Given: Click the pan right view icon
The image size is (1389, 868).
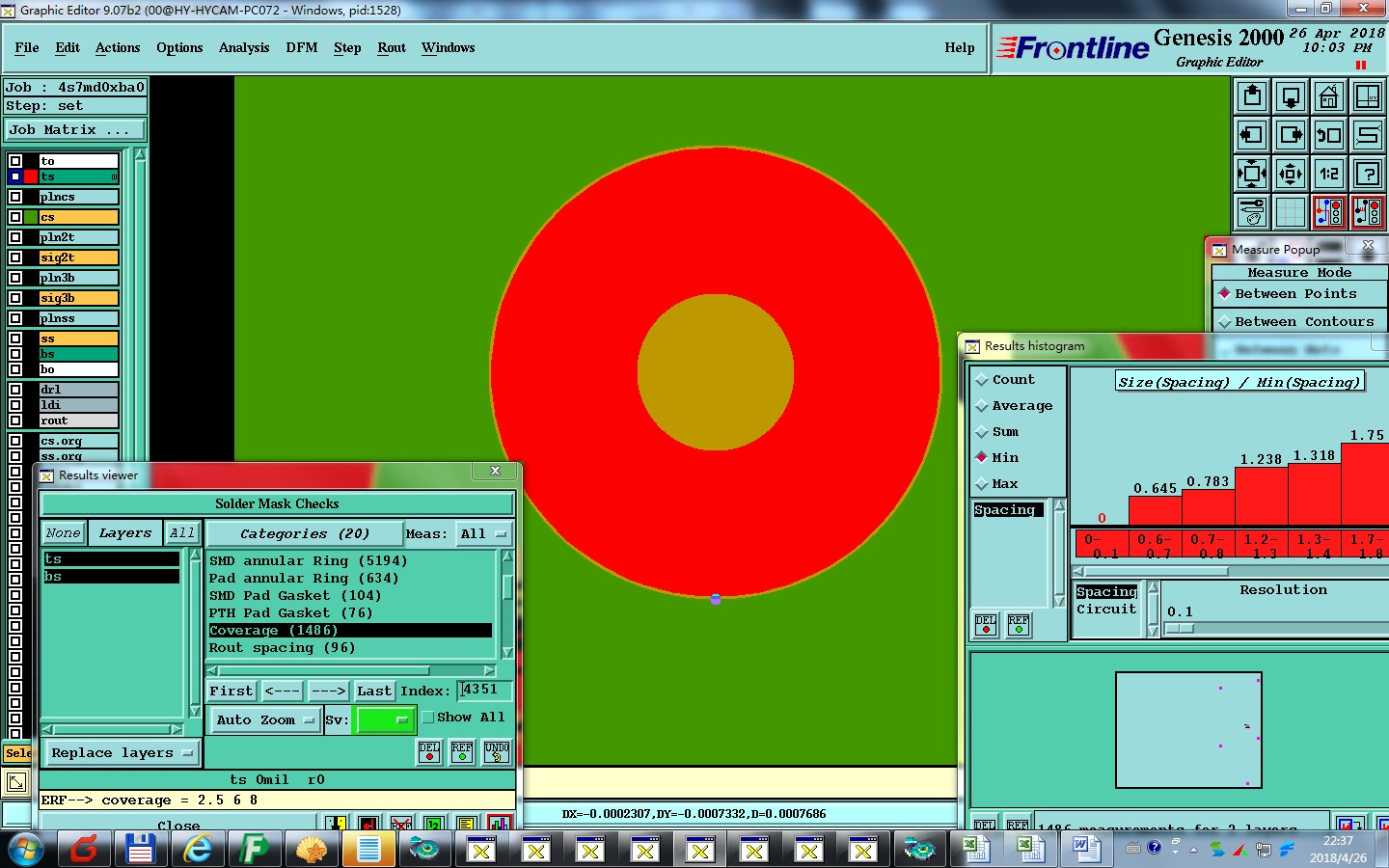Looking at the screenshot, I should 1291,135.
